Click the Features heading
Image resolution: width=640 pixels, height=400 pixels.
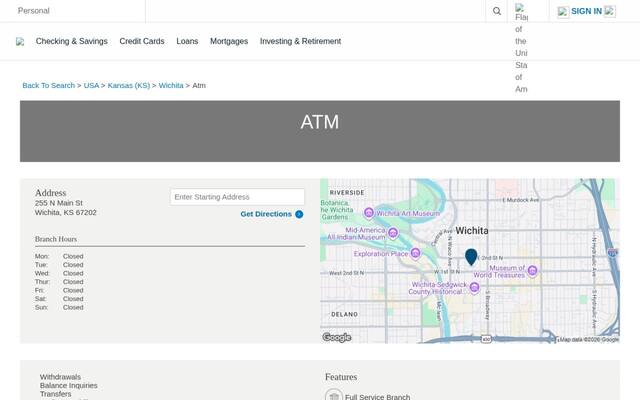point(341,377)
